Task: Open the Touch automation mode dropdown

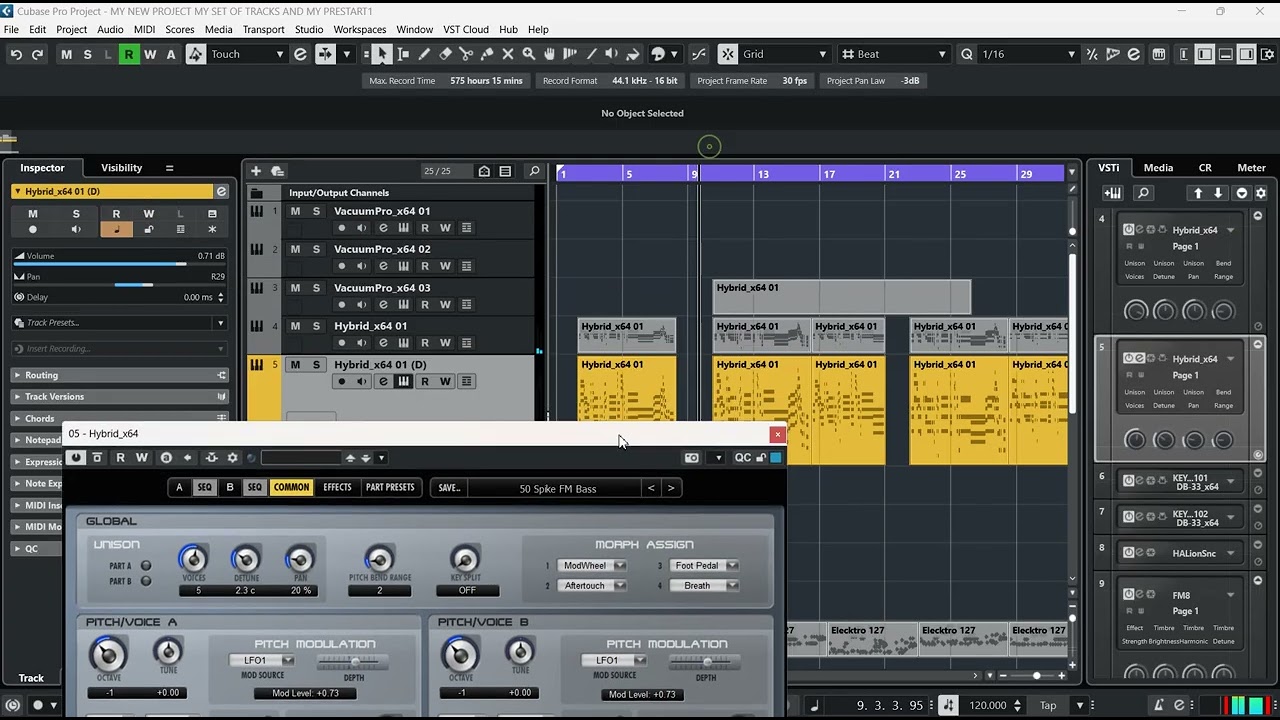Action: pos(247,54)
